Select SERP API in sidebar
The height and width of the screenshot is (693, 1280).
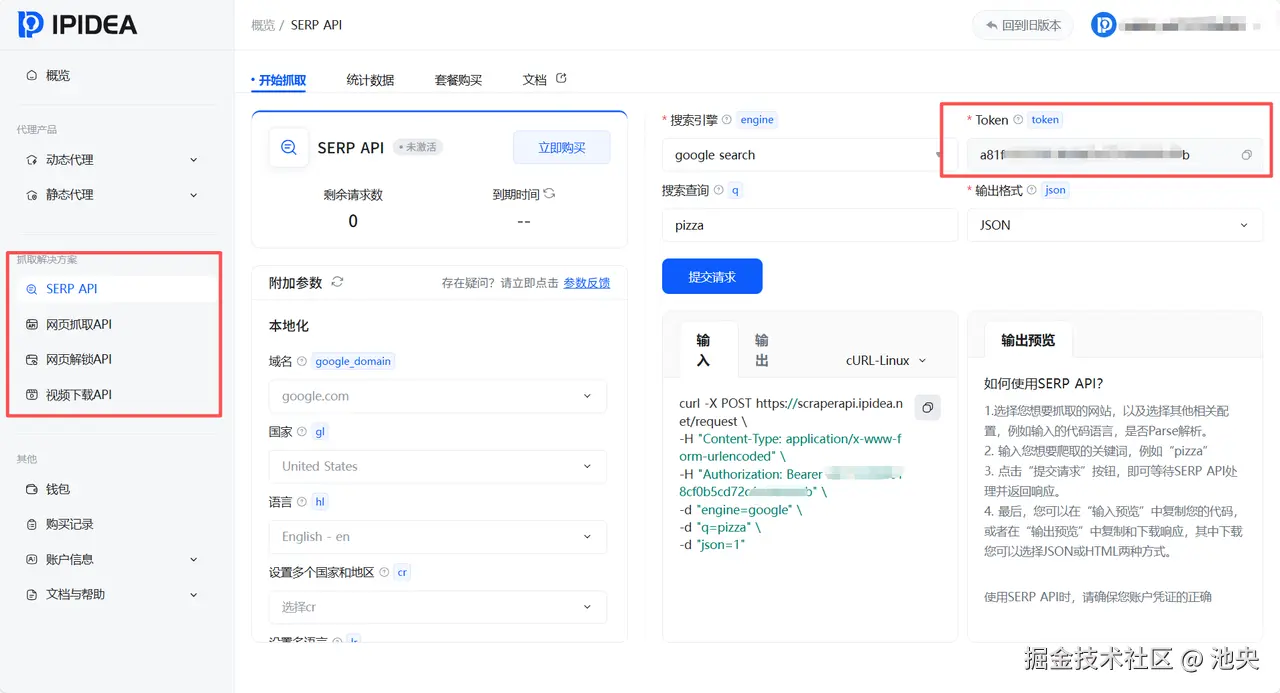click(117, 289)
